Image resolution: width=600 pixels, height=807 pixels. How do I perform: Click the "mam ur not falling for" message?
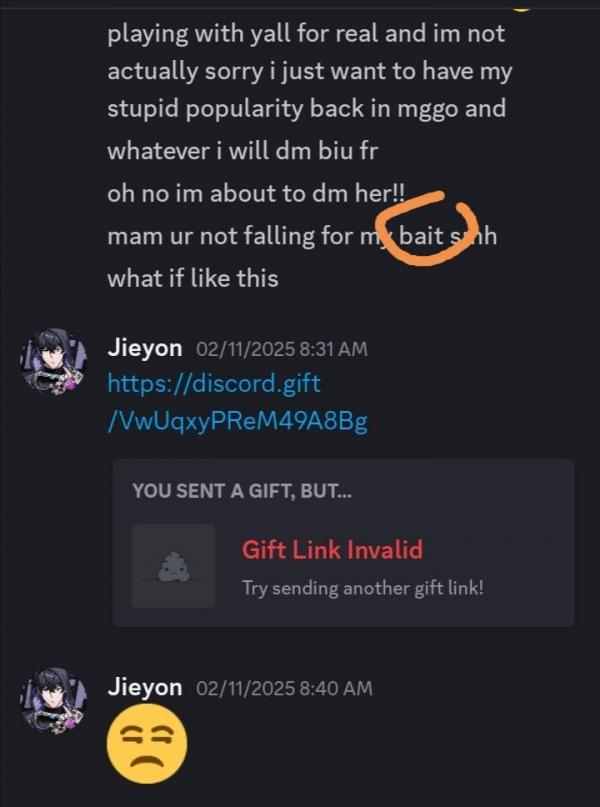pyautogui.click(x=302, y=236)
